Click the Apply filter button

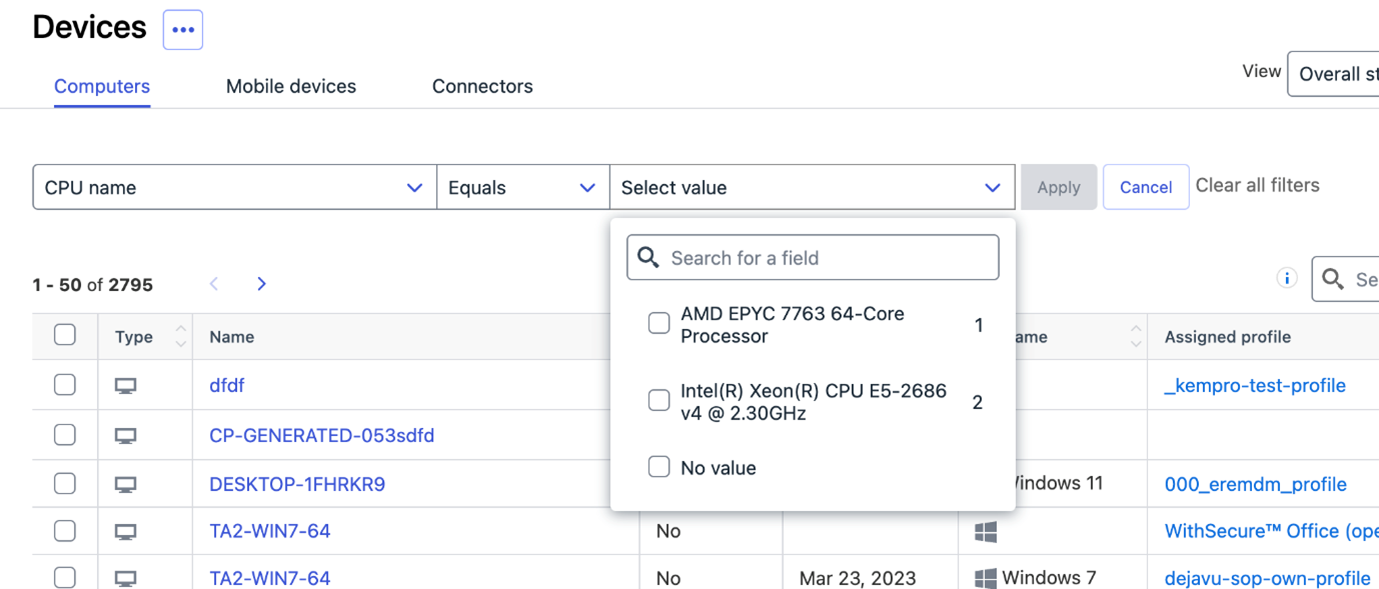point(1059,187)
